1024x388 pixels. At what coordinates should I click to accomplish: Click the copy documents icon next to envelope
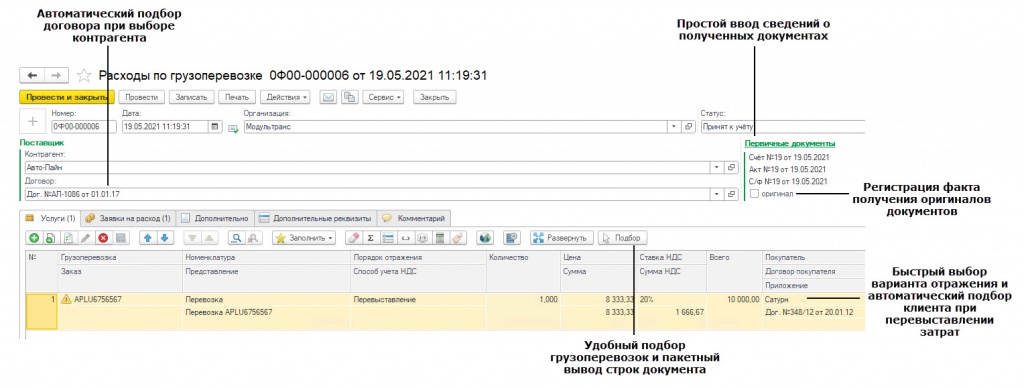349,97
